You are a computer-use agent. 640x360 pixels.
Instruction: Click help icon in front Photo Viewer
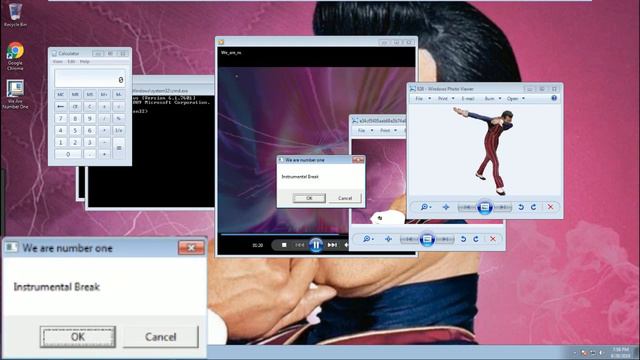pos(554,98)
